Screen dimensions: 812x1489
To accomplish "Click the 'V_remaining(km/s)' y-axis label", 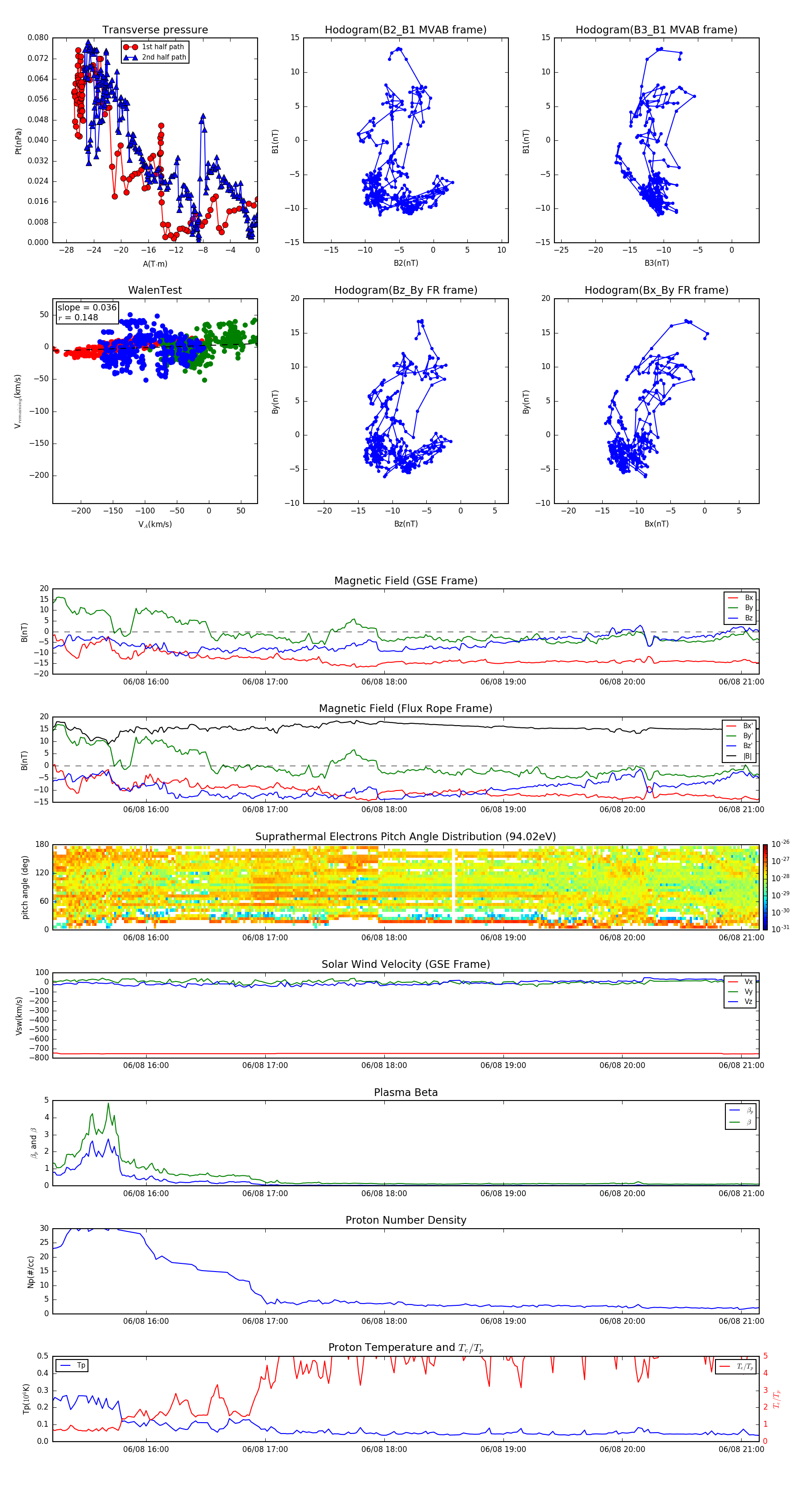I will tap(18, 401).
